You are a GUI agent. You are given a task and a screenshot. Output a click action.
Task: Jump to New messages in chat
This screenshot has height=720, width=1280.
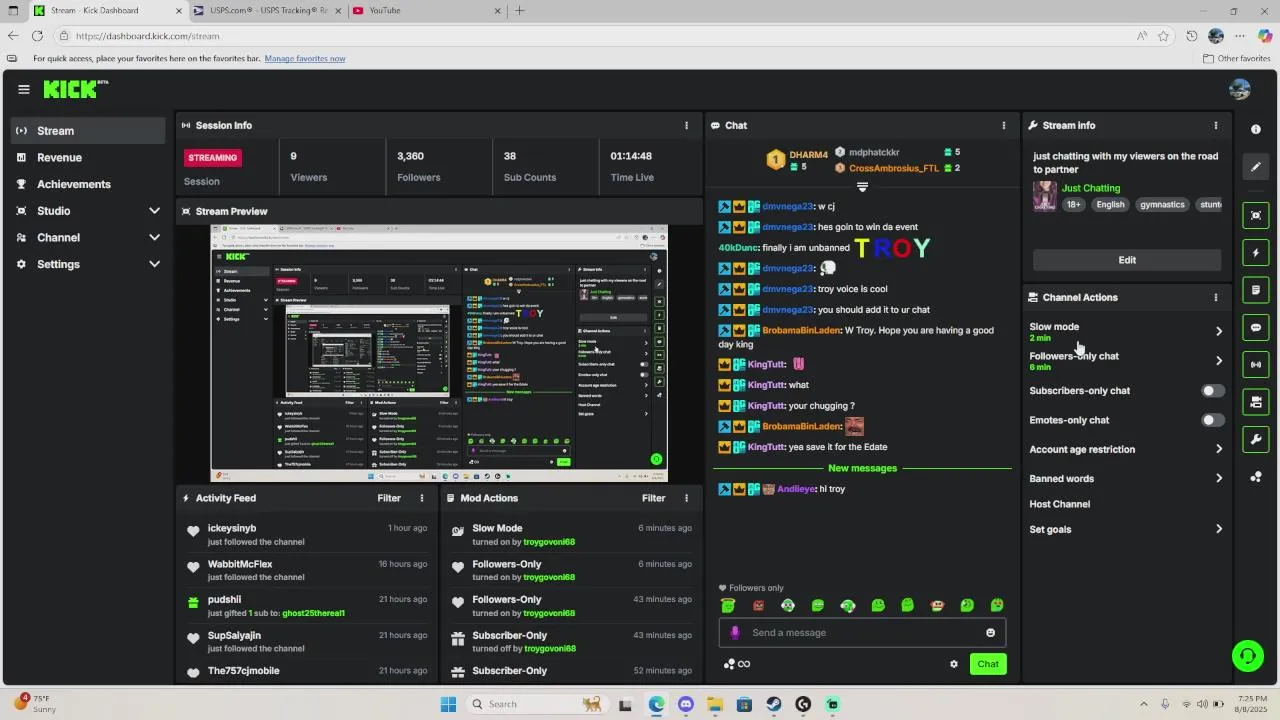862,468
